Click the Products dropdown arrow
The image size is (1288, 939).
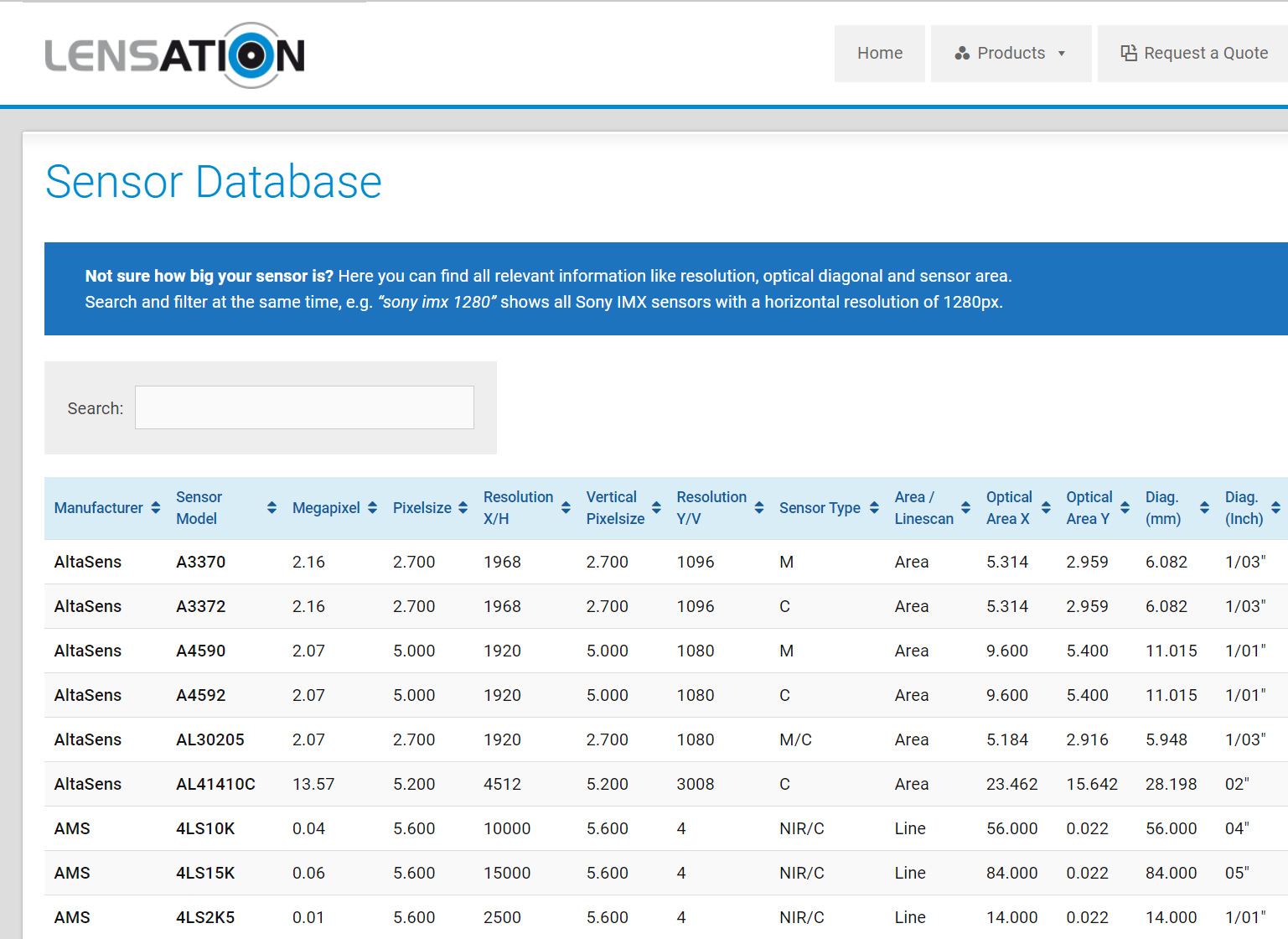coord(1062,54)
